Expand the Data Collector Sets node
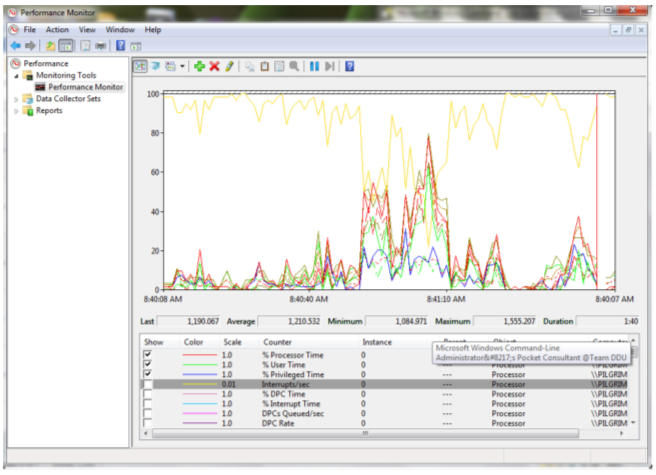The width and height of the screenshot is (656, 475). click(x=15, y=99)
